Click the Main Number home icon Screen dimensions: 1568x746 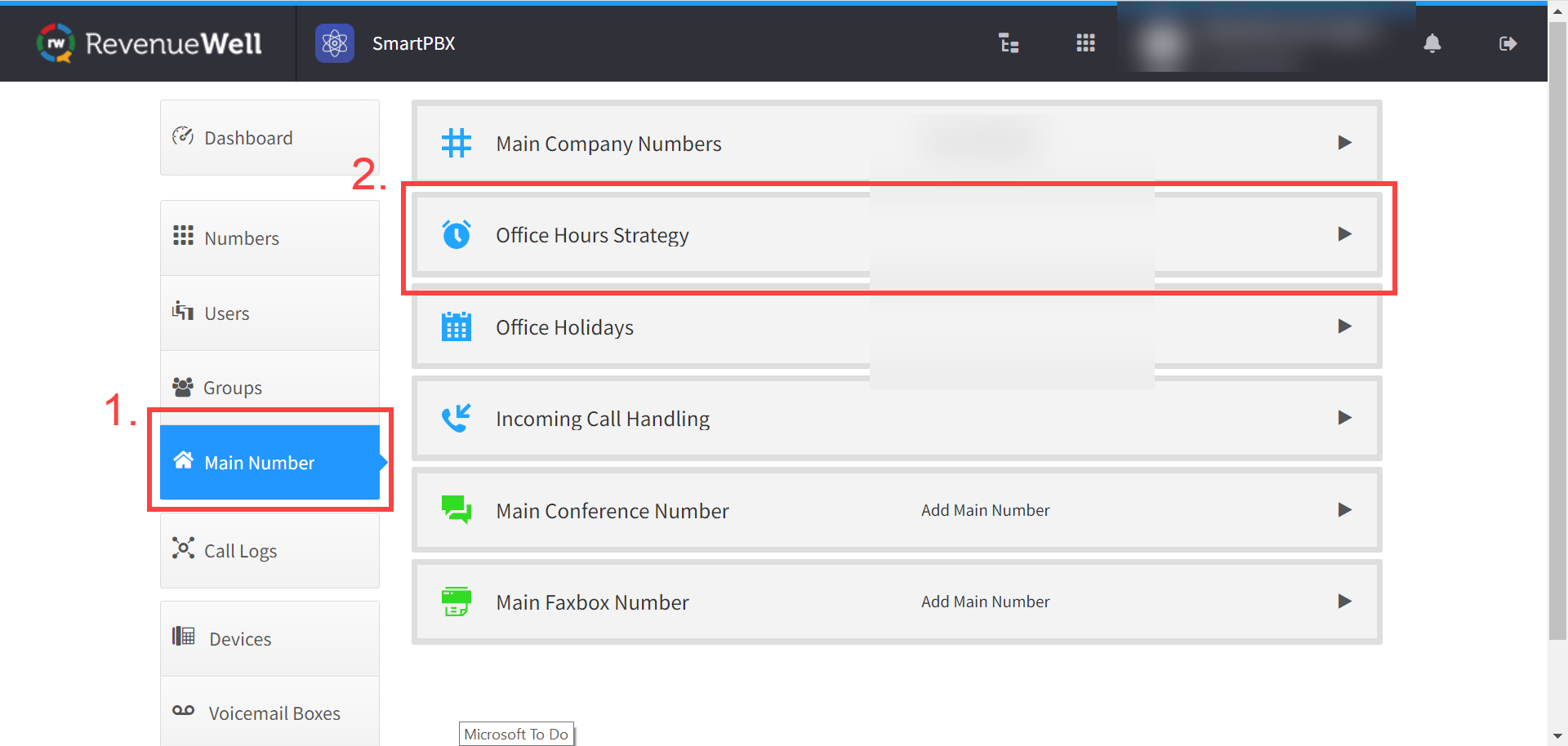(x=183, y=460)
